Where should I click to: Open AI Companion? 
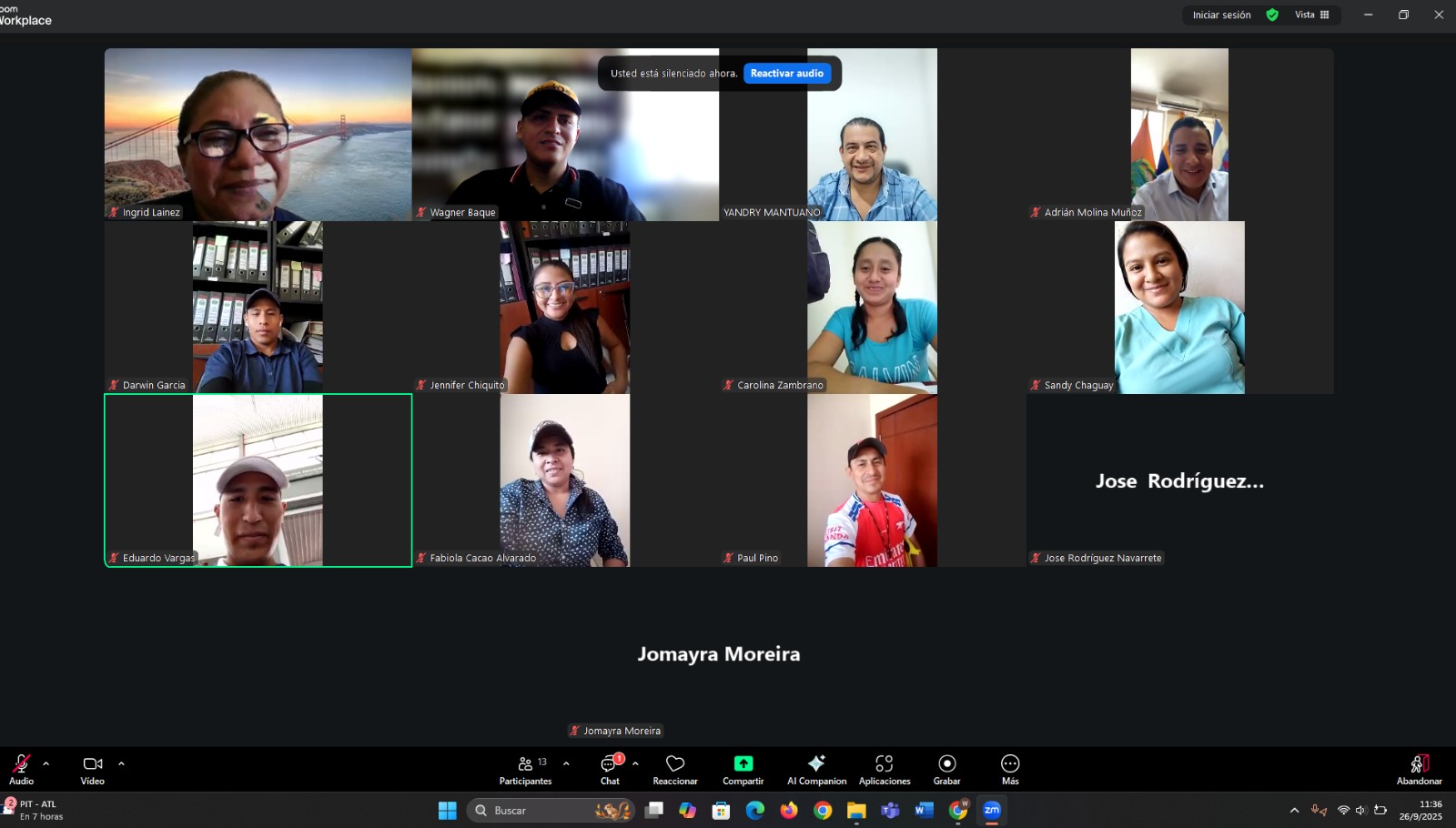(x=816, y=769)
